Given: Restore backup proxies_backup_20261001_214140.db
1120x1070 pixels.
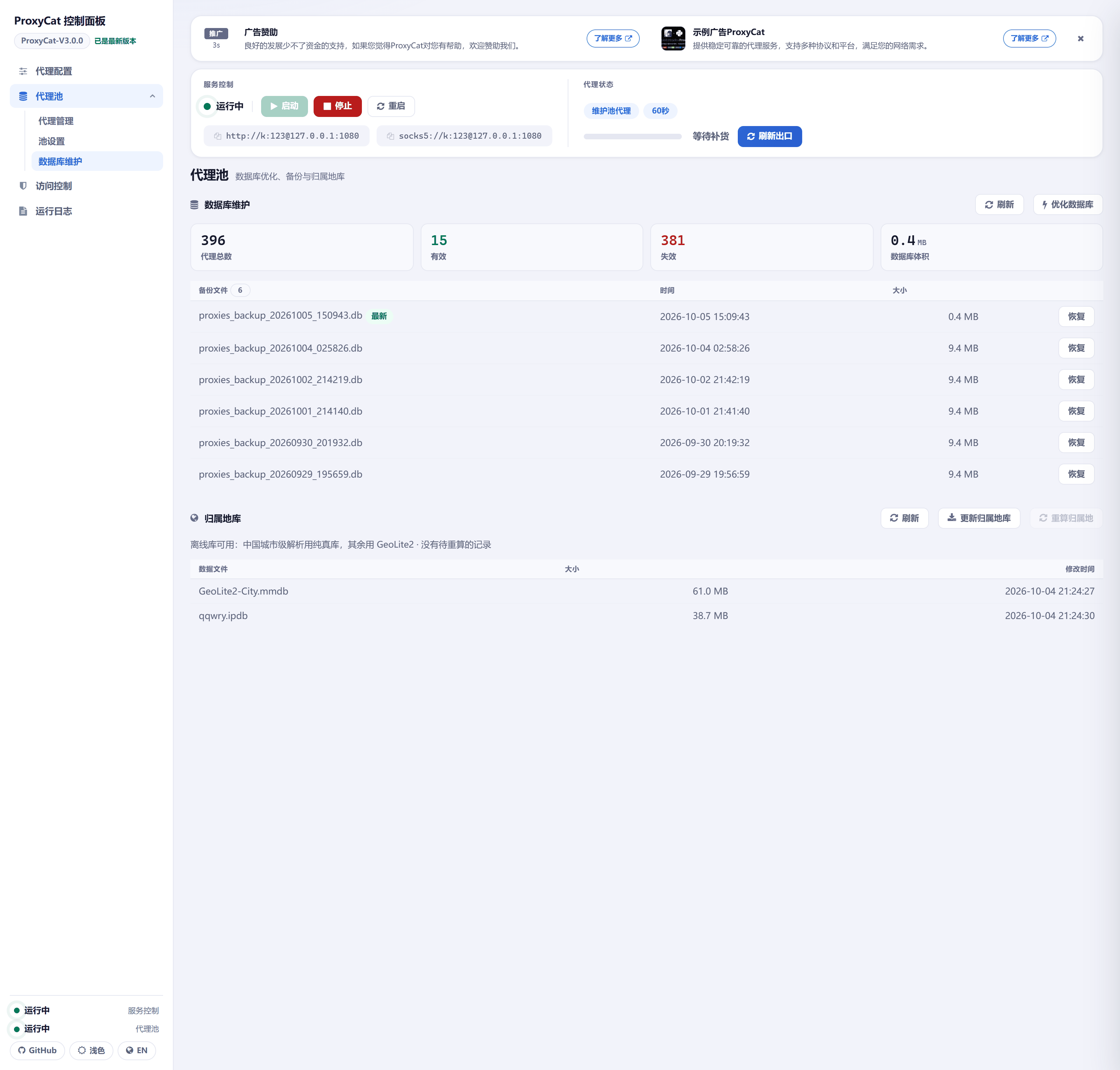Looking at the screenshot, I should pos(1076,411).
